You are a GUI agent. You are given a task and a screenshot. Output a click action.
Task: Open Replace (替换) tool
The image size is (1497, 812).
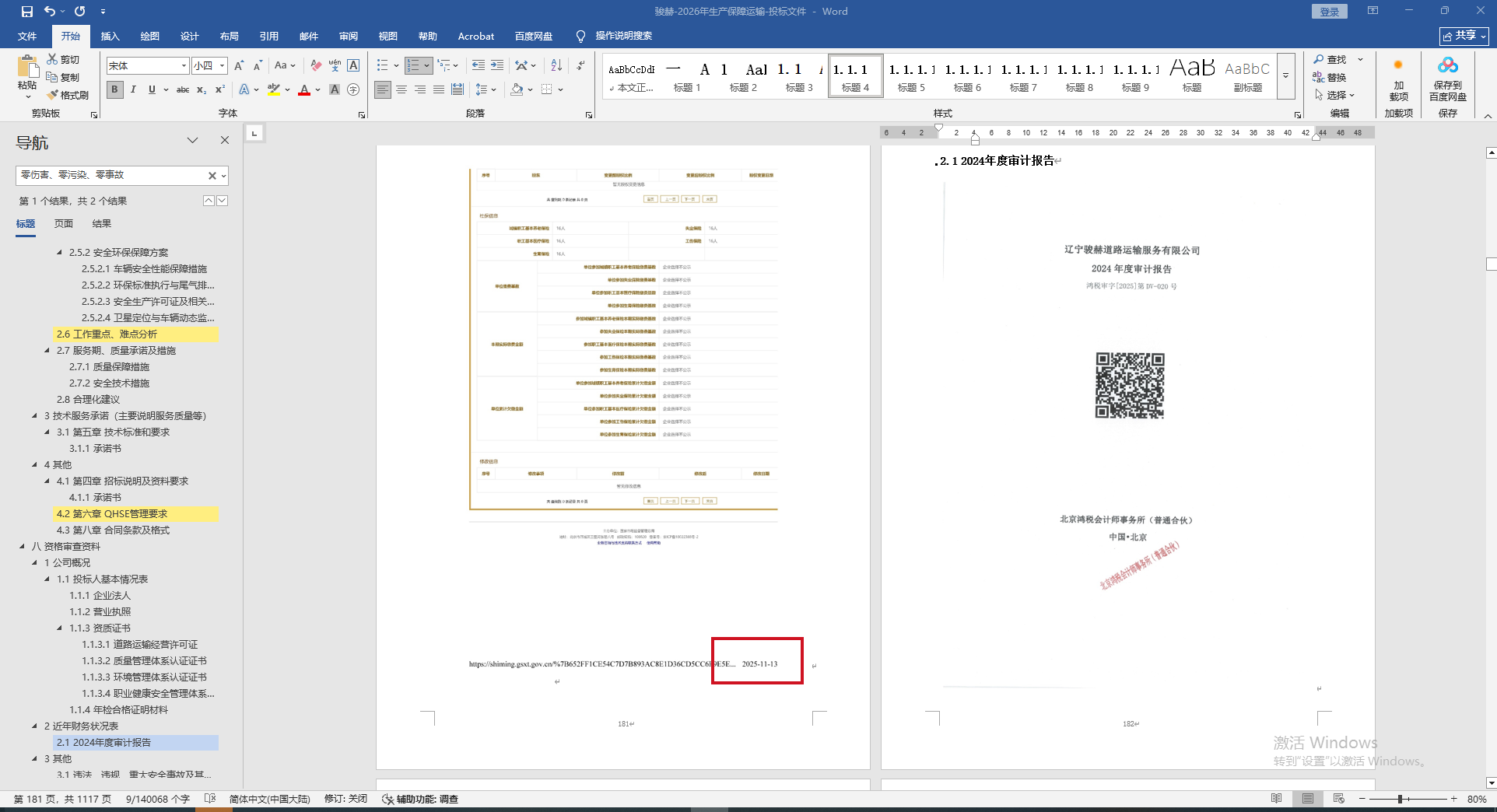(1330, 77)
